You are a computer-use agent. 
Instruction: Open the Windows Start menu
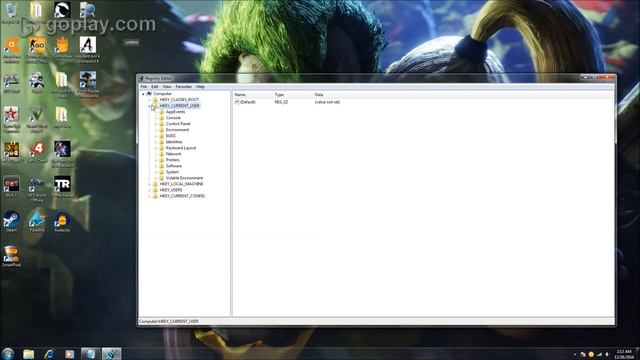pos(8,353)
